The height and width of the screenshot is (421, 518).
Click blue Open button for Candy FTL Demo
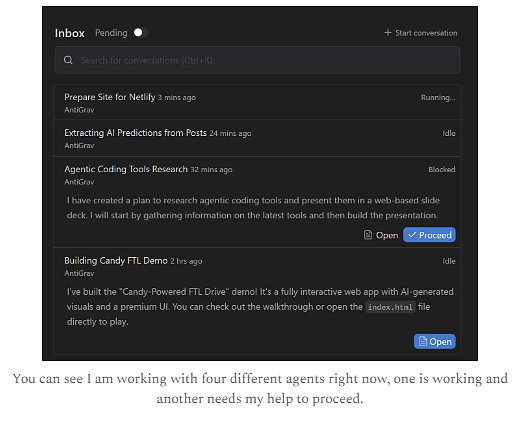coord(435,342)
